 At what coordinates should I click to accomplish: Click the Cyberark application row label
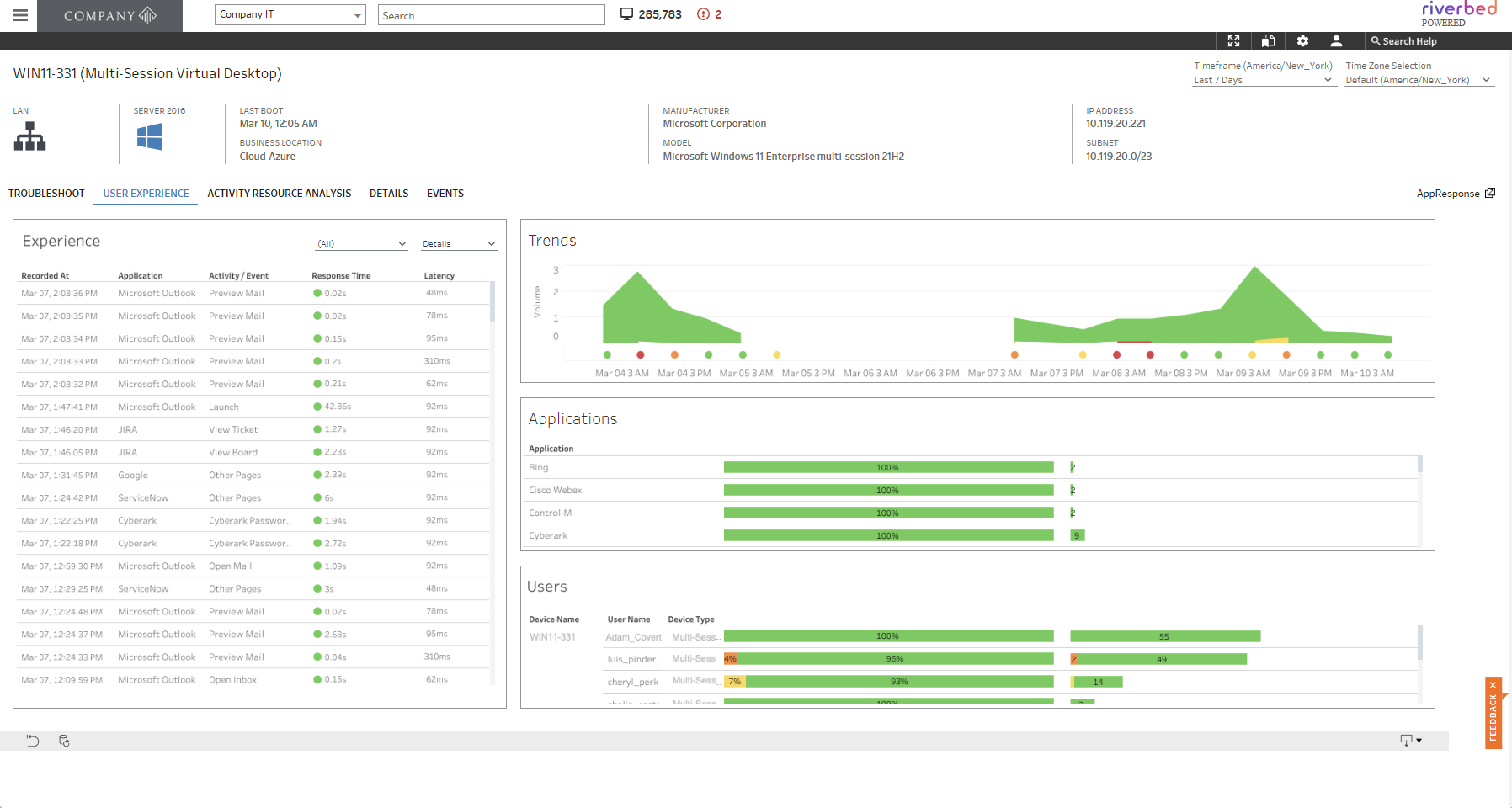point(548,535)
